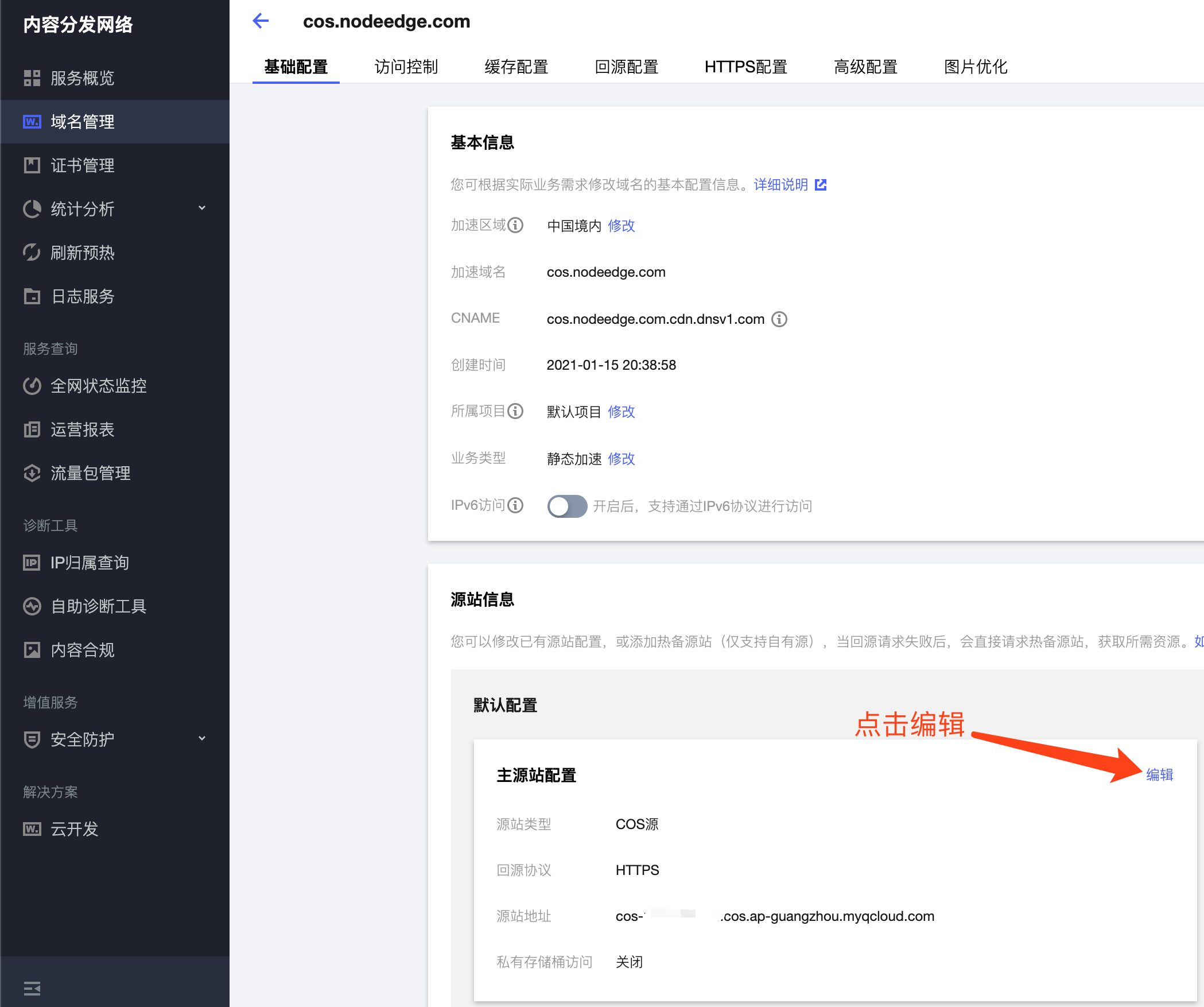1204x1007 pixels.
Task: Click 编辑 in 主源站配置
Action: [x=1160, y=775]
